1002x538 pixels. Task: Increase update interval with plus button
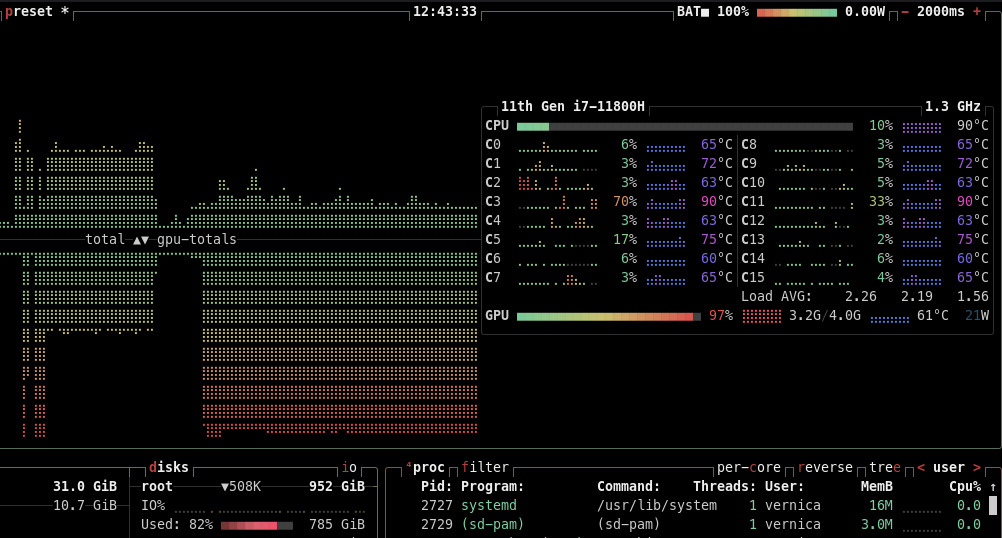[x=976, y=12]
